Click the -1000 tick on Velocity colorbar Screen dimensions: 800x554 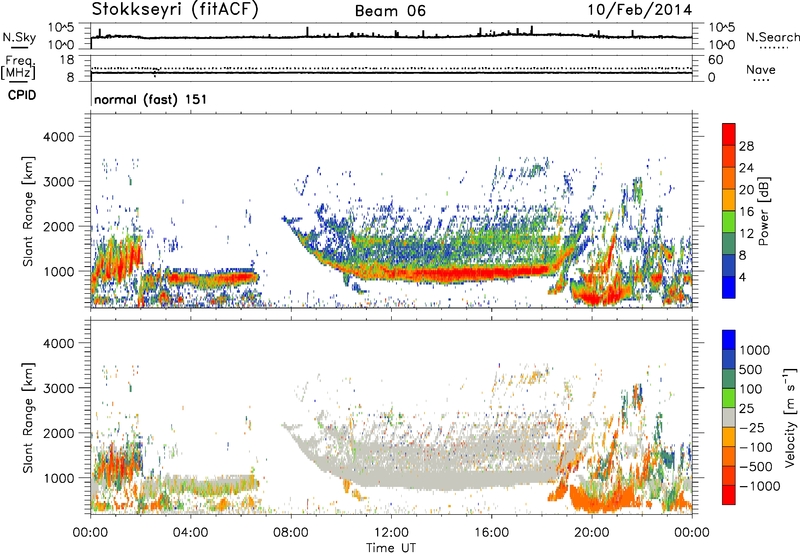tap(760, 486)
